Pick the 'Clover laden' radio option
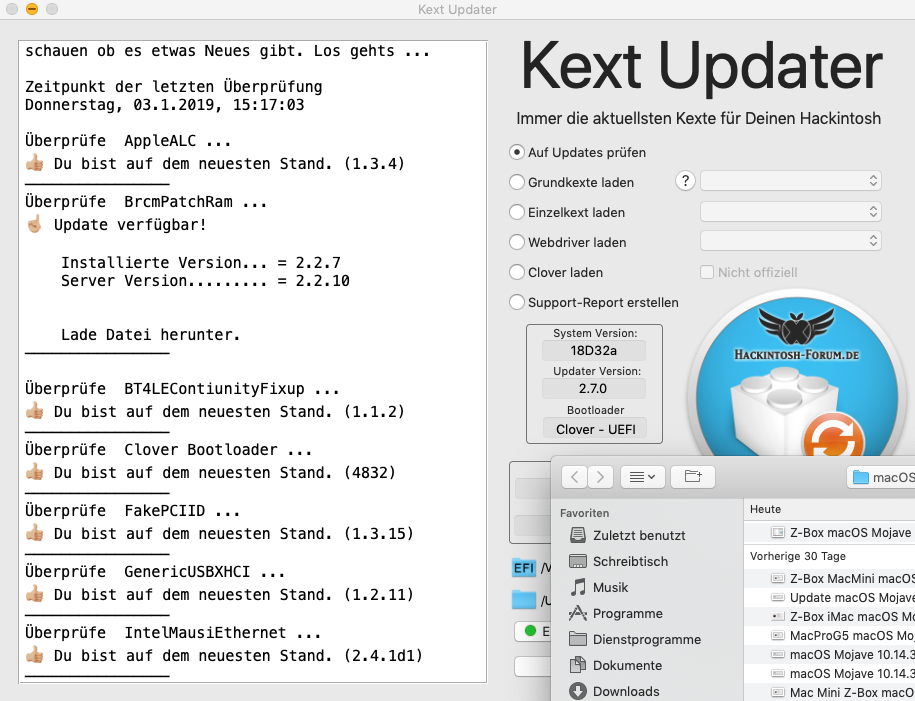 [516, 273]
